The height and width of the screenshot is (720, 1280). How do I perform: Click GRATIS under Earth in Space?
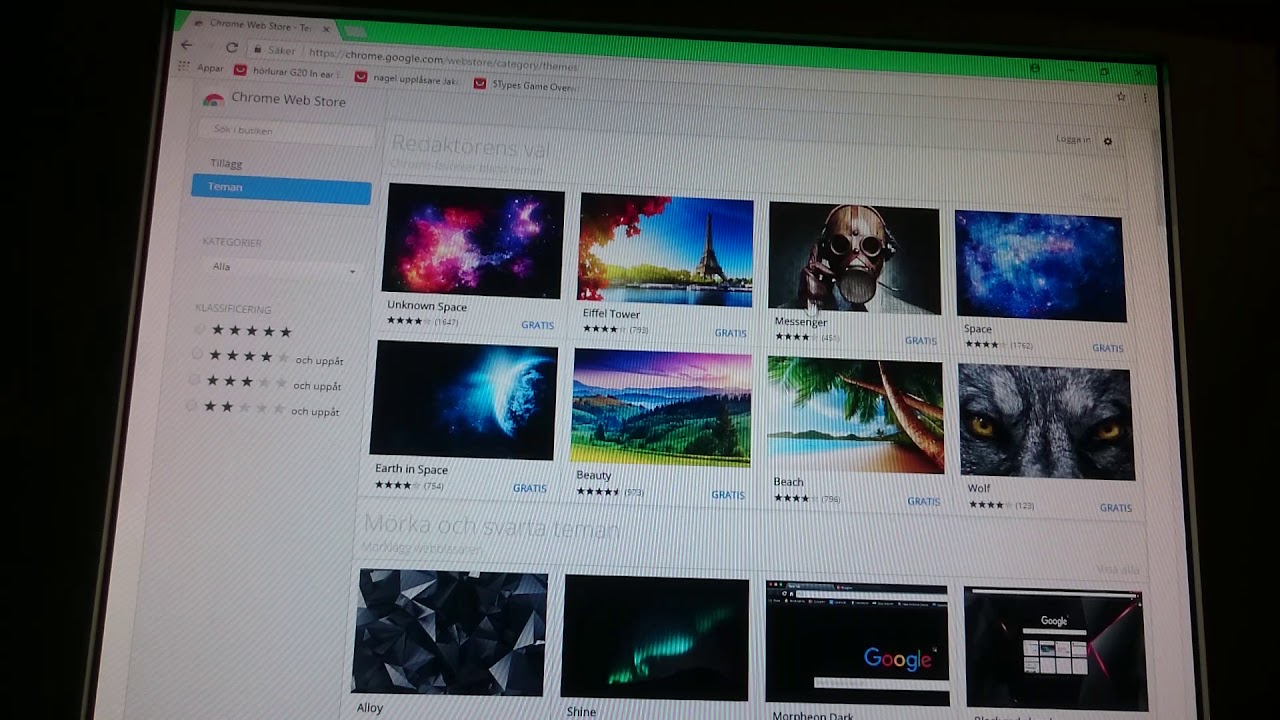pos(530,488)
